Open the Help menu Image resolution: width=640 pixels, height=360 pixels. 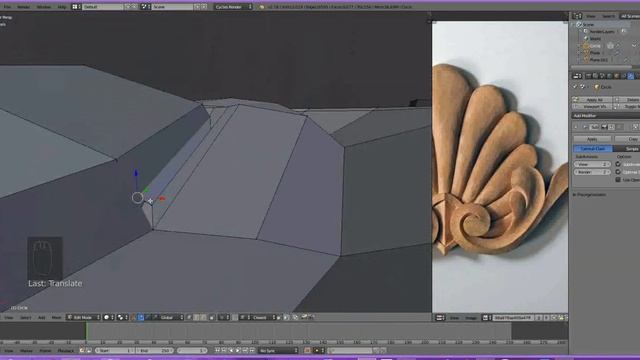pos(62,7)
